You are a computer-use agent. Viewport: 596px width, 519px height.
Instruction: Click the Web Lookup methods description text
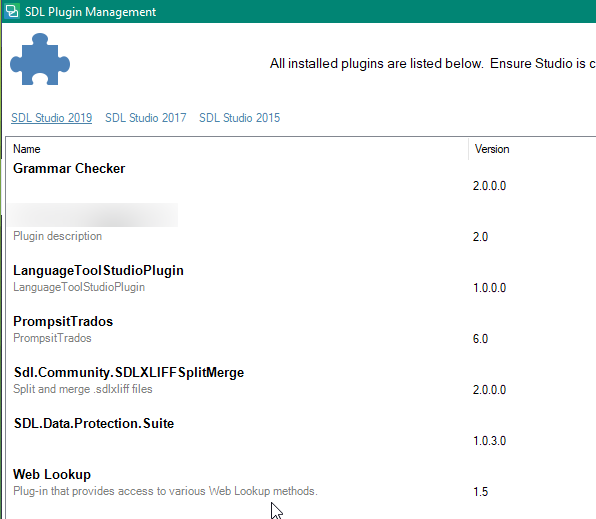click(x=165, y=491)
